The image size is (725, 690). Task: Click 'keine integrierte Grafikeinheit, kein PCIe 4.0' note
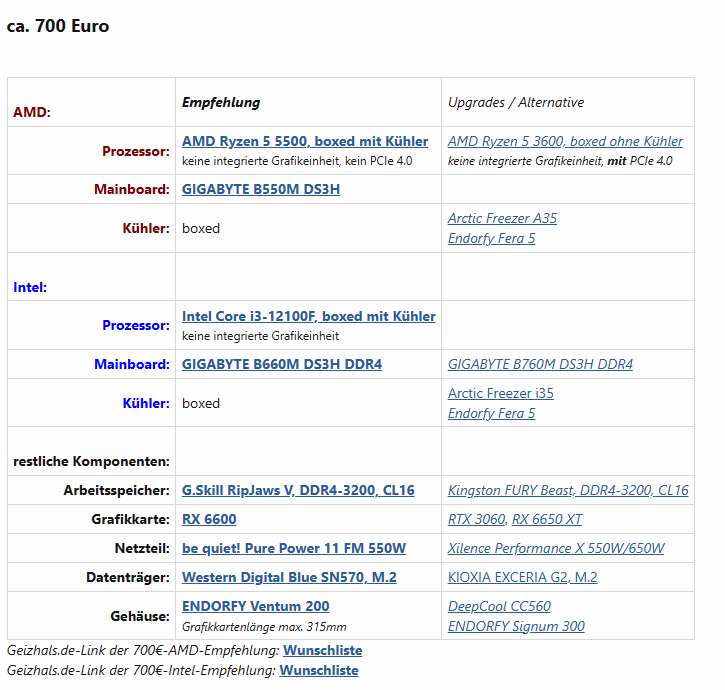point(297,161)
